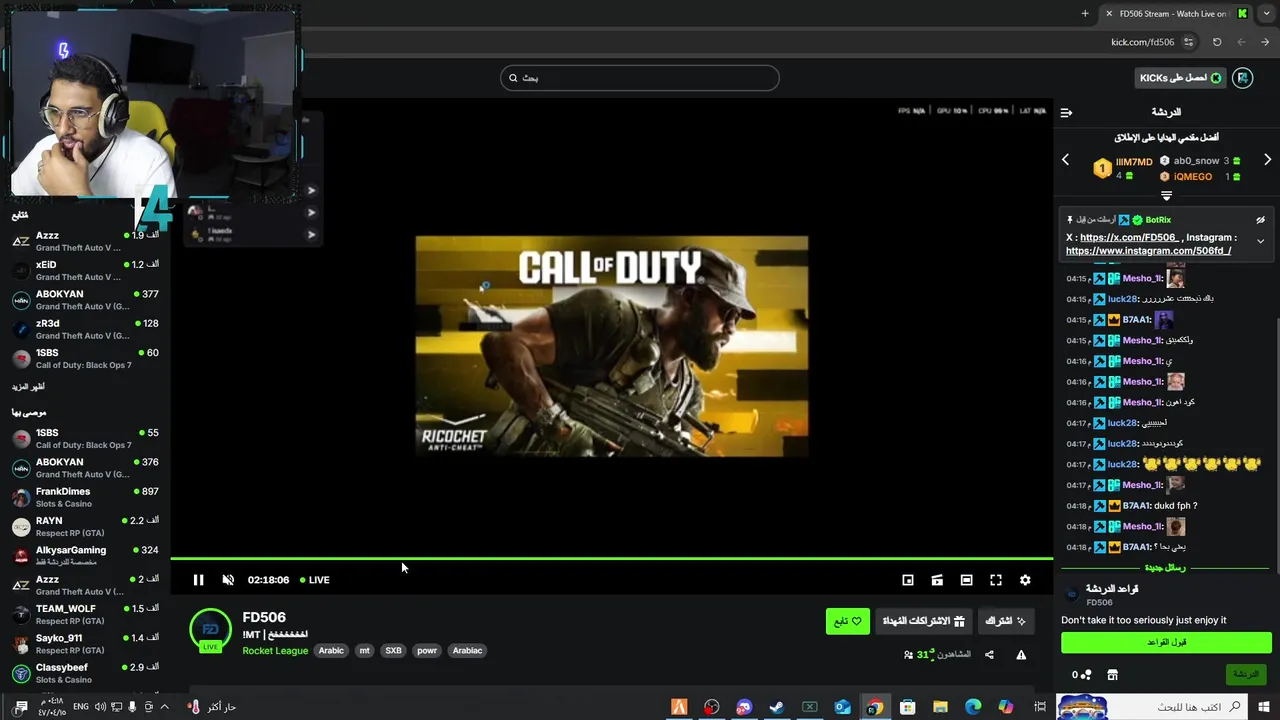
Task: Start the clip creation icon
Action: click(x=937, y=580)
